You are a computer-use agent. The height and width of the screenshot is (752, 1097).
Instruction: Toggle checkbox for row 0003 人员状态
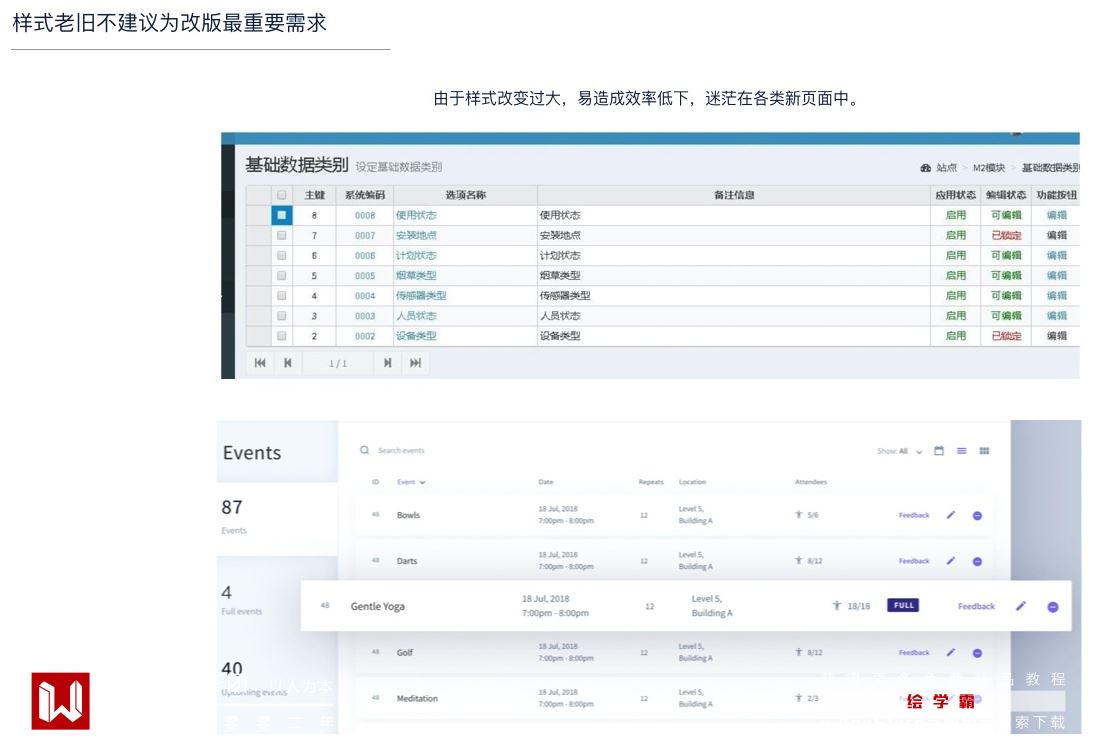tap(281, 316)
